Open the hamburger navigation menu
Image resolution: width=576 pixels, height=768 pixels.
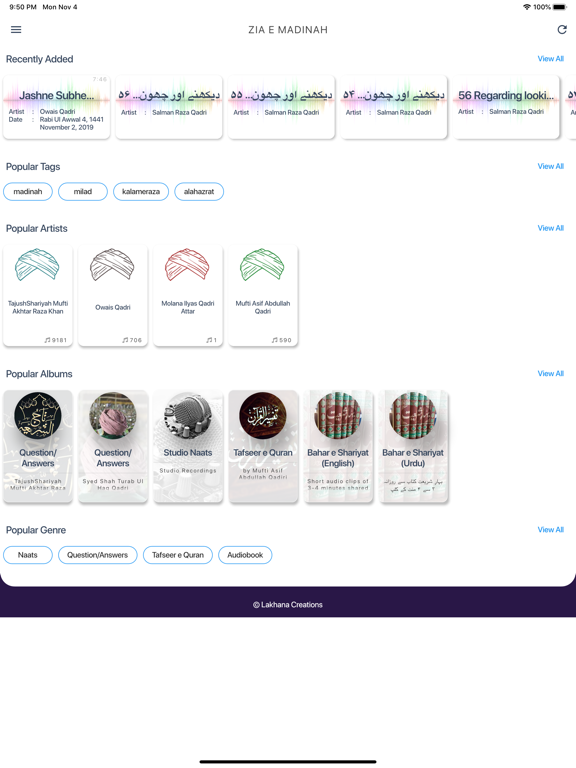[16, 29]
